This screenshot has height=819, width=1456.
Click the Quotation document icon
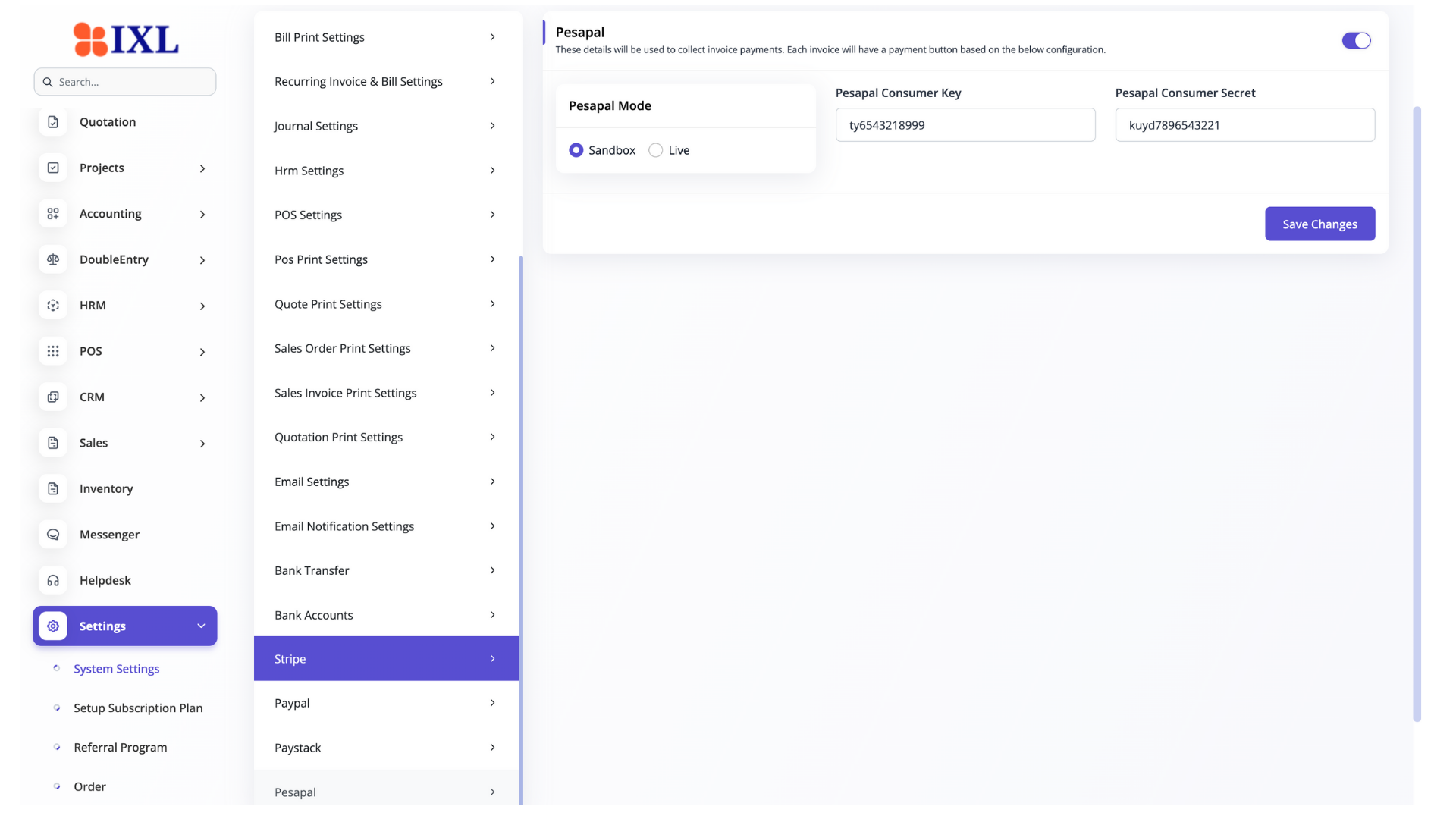tap(53, 122)
